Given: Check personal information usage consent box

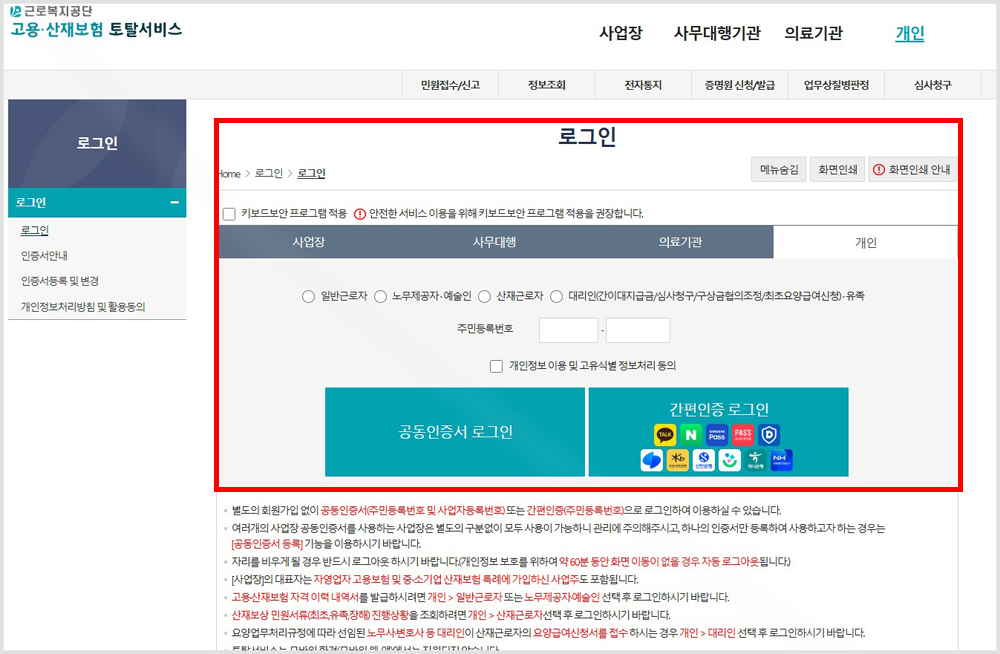Looking at the screenshot, I should (x=497, y=367).
